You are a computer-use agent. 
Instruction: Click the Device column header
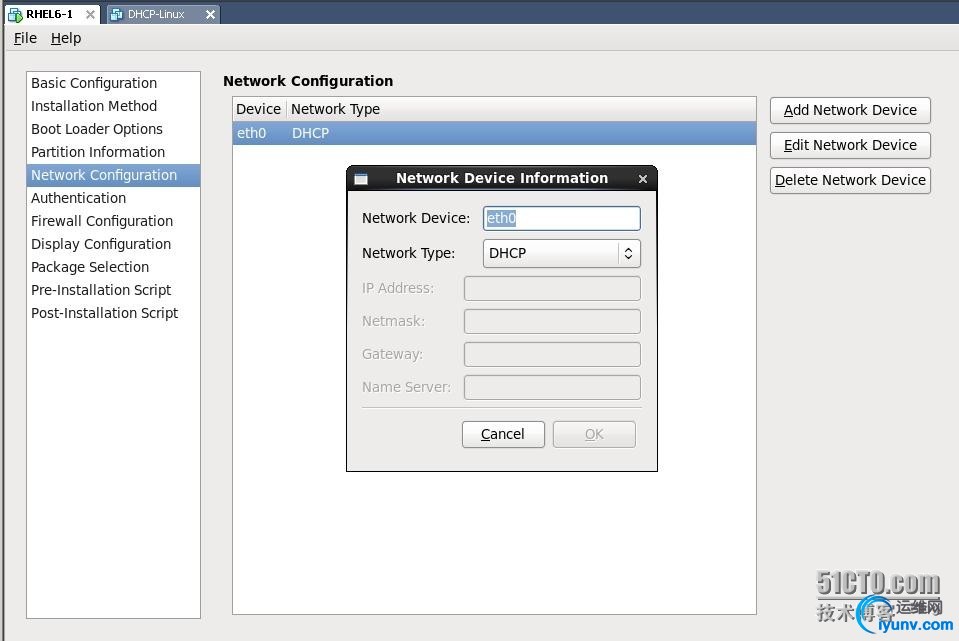[x=259, y=109]
